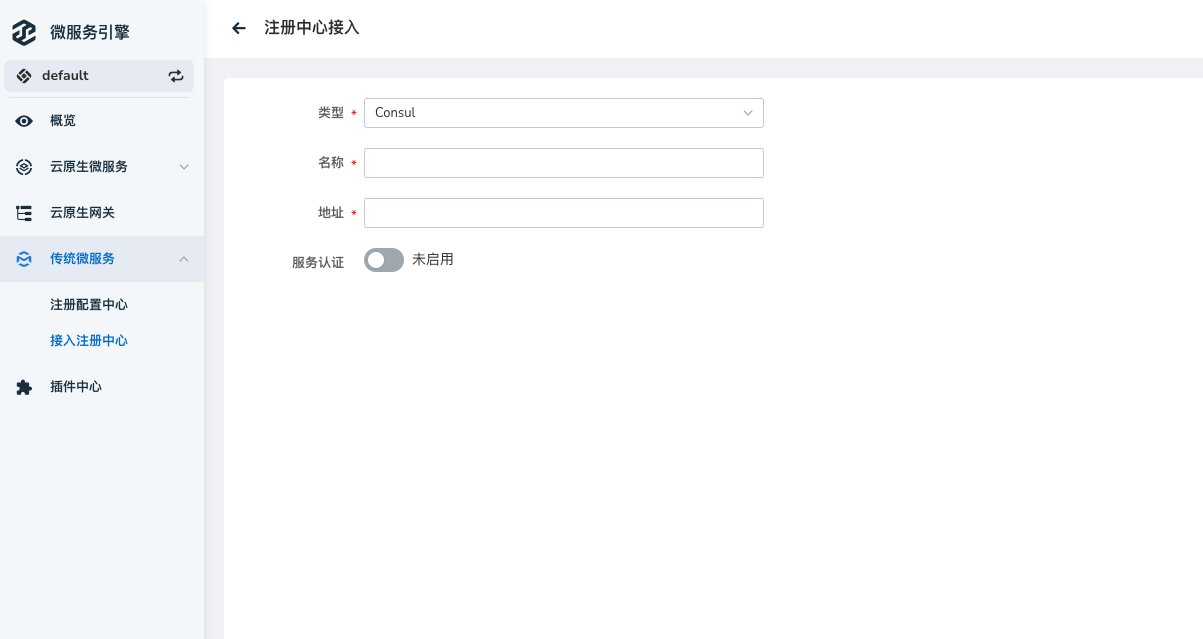This screenshot has height=639, width=1203.
Task: Click into the 地址 text field
Action: click(x=563, y=213)
